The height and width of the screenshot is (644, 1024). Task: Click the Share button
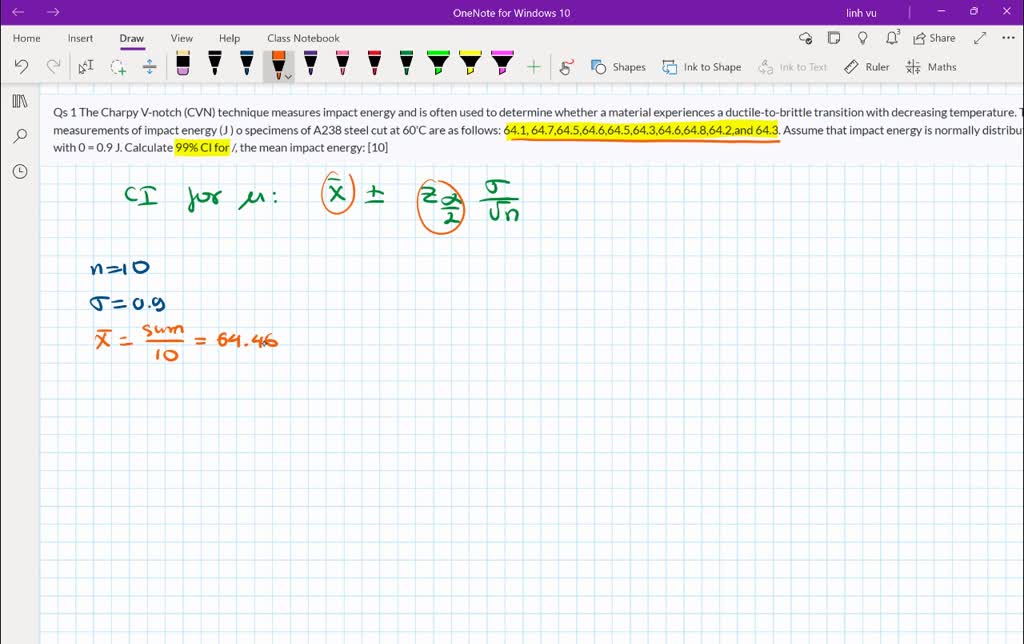coord(934,38)
